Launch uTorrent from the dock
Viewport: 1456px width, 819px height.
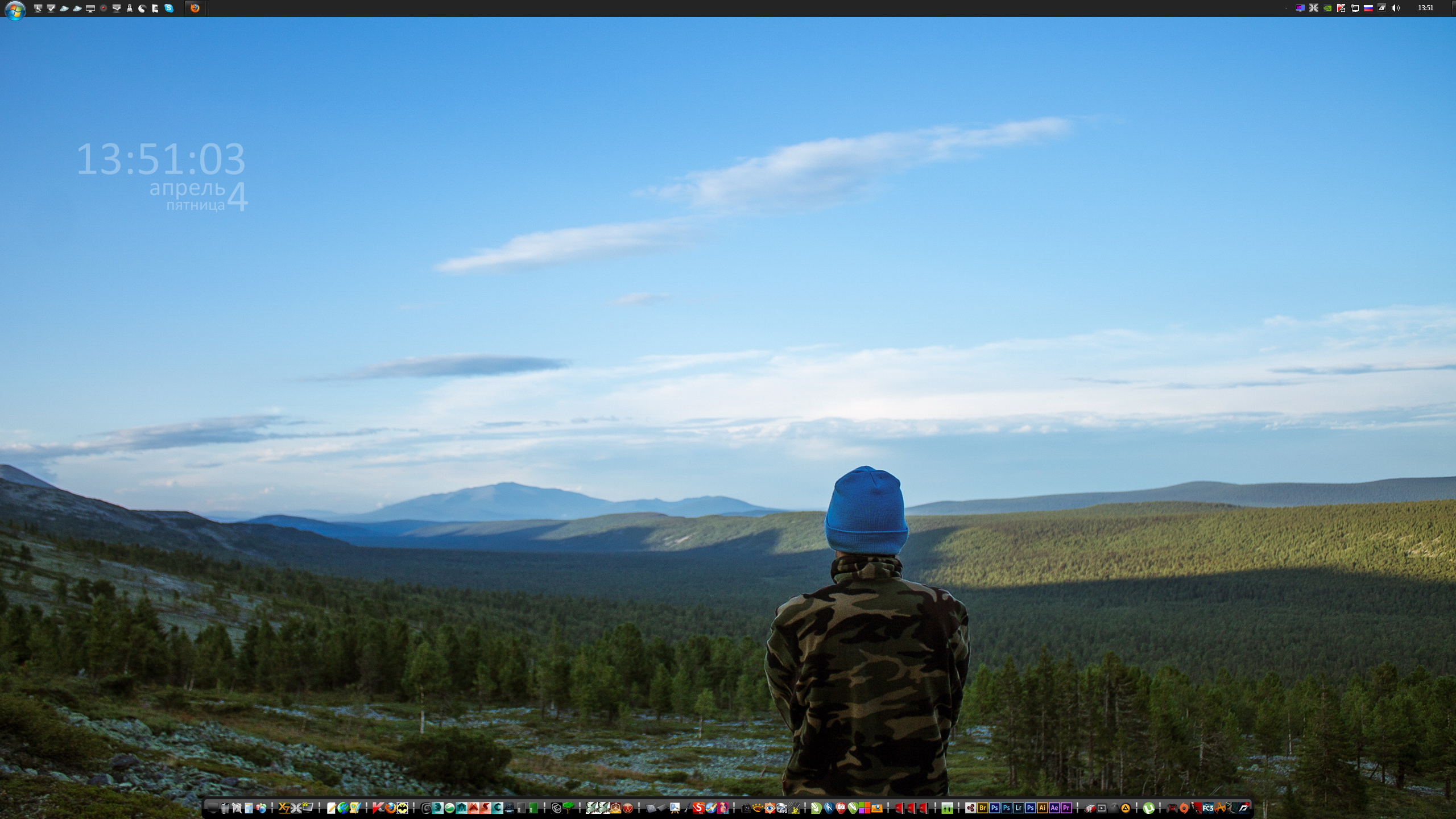(x=1149, y=808)
